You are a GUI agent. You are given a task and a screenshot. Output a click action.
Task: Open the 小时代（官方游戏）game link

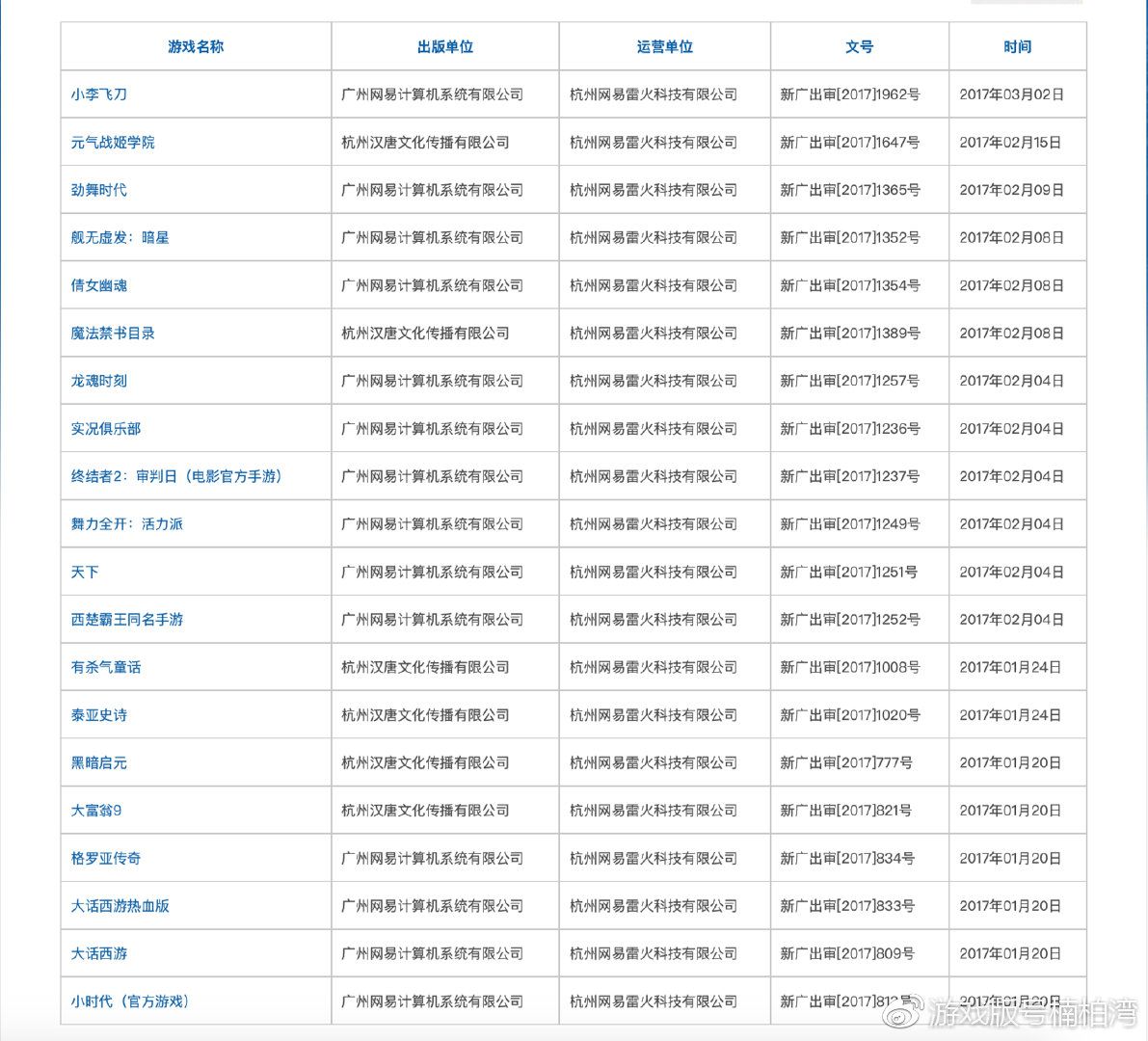(130, 1001)
